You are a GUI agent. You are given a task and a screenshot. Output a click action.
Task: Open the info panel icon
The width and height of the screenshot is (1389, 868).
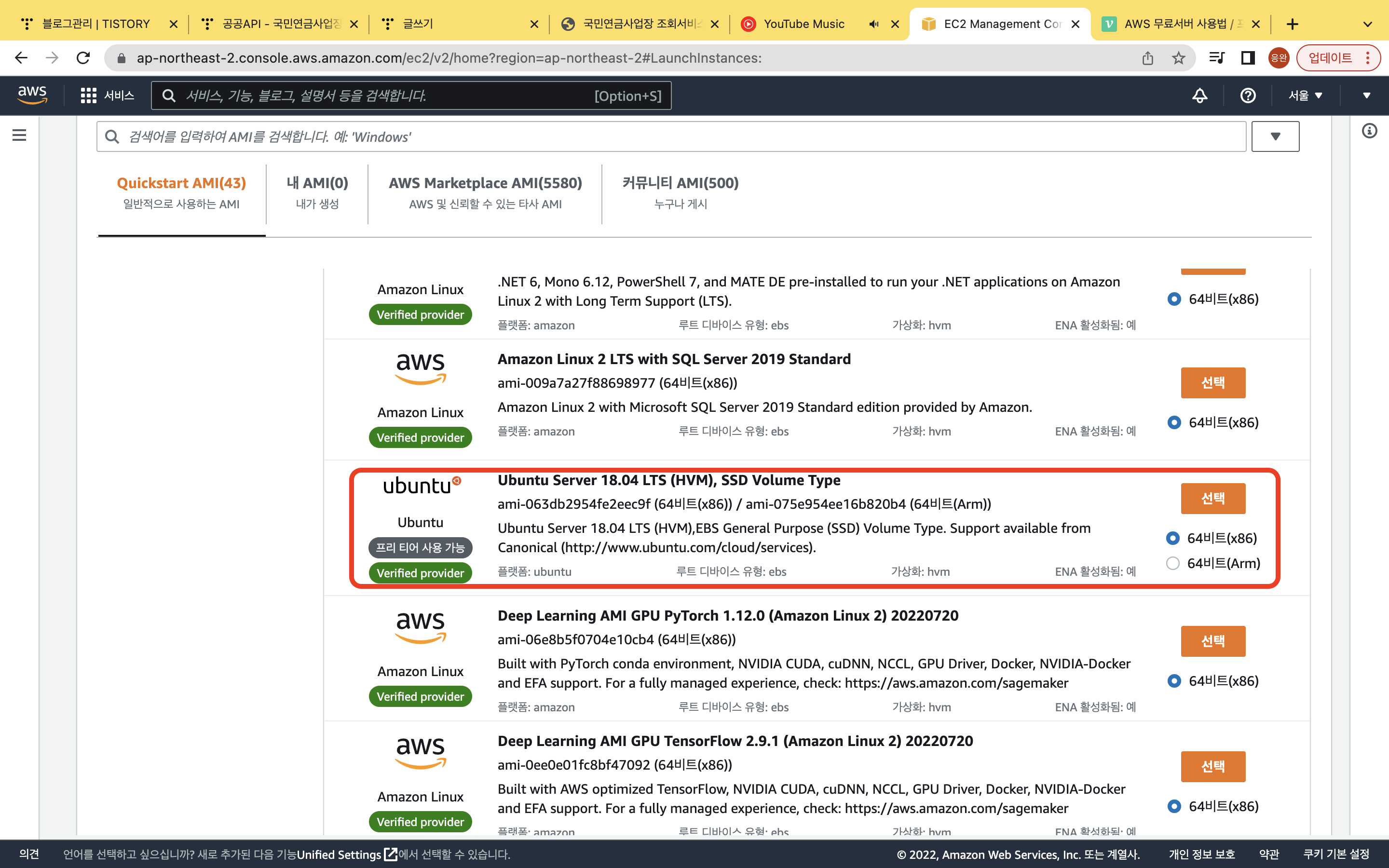coord(1370,132)
